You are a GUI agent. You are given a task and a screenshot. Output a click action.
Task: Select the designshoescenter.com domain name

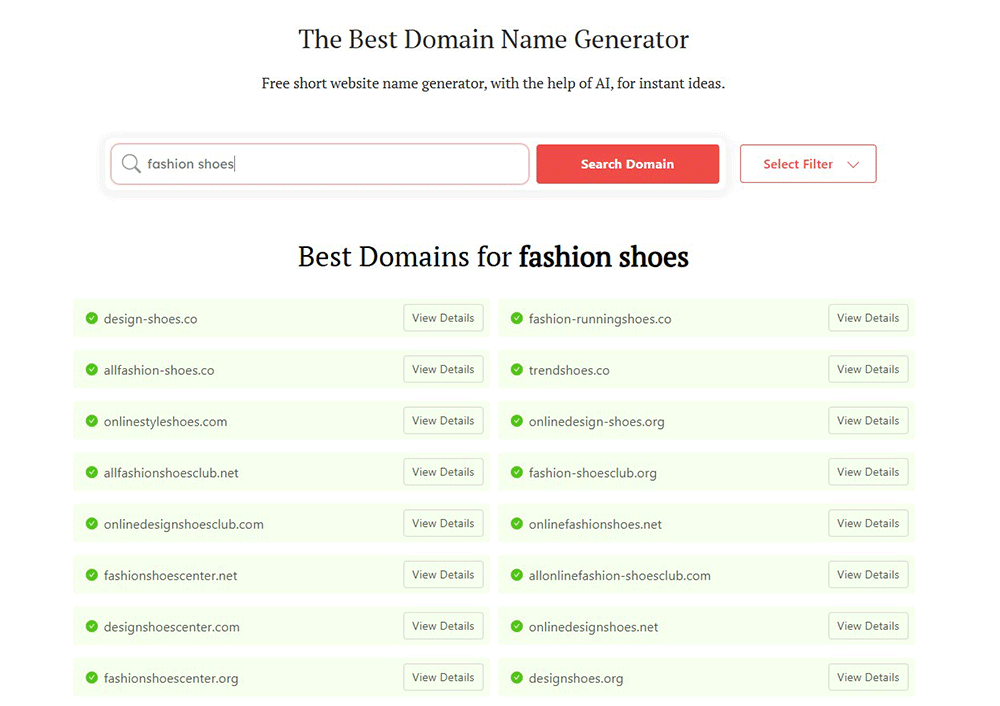(172, 627)
